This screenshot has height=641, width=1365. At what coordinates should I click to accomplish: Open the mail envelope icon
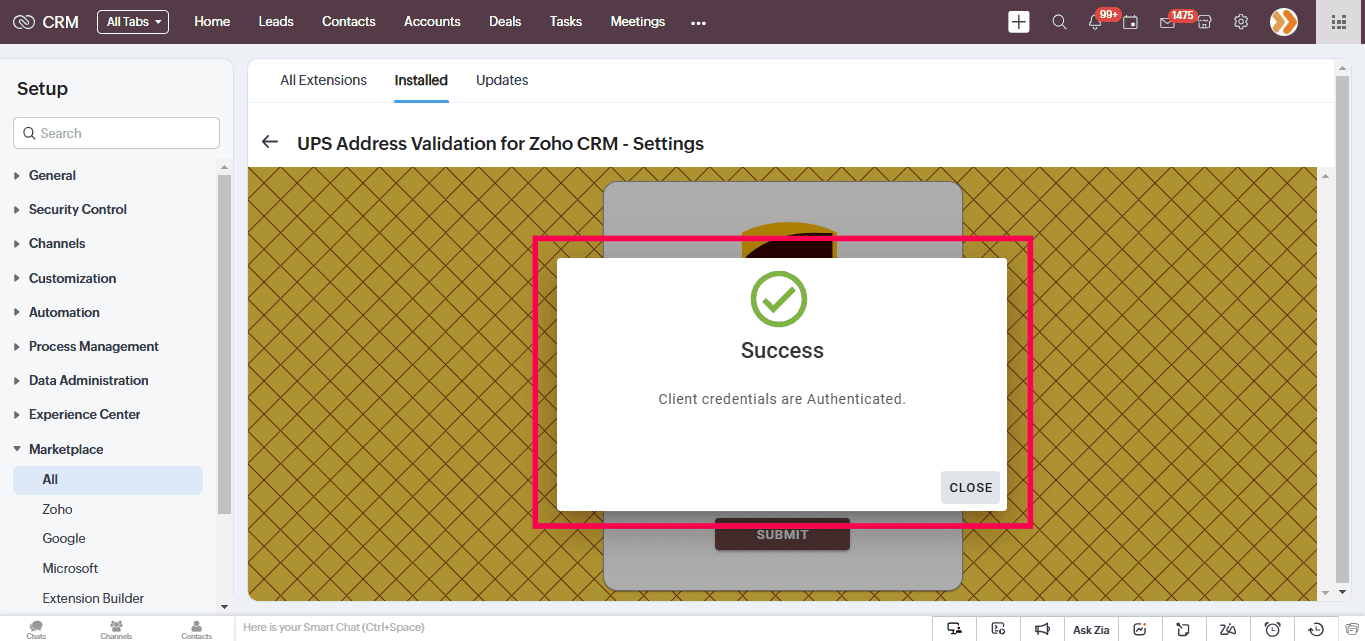point(1167,22)
